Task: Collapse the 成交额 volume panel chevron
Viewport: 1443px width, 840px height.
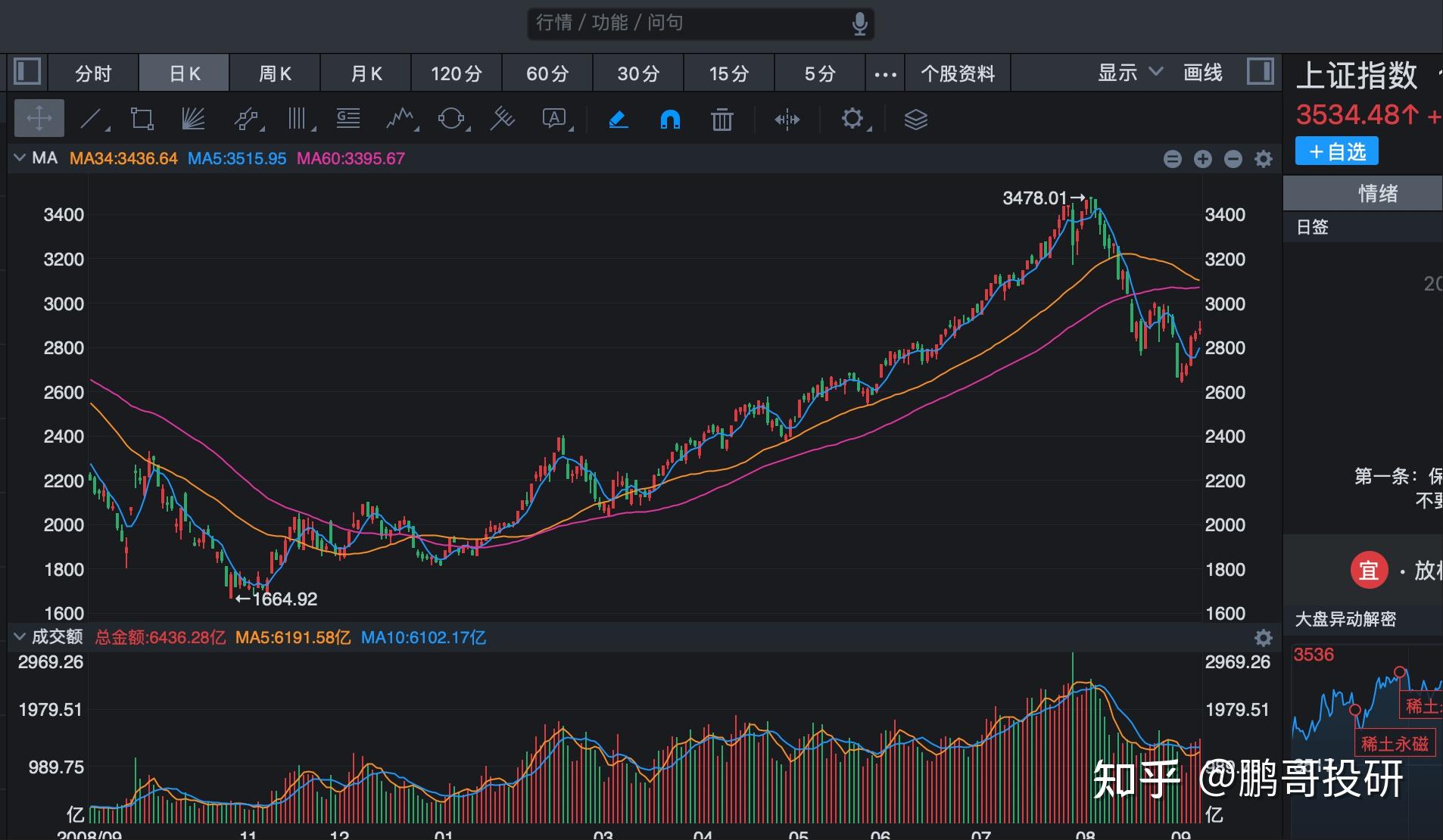Action: [20, 637]
